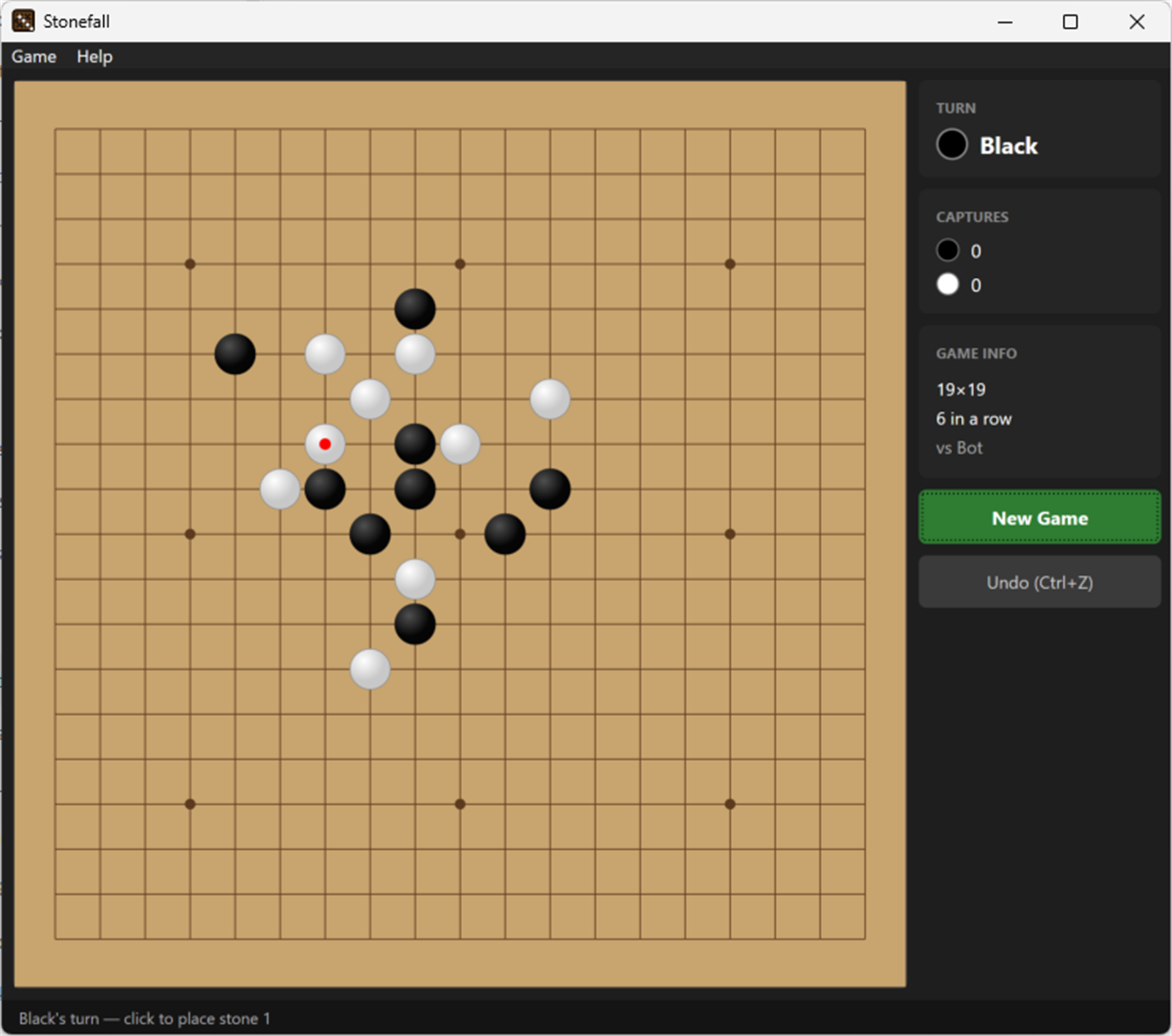Click the "Black" turn label
The width and height of the screenshot is (1172, 1036).
1008,145
